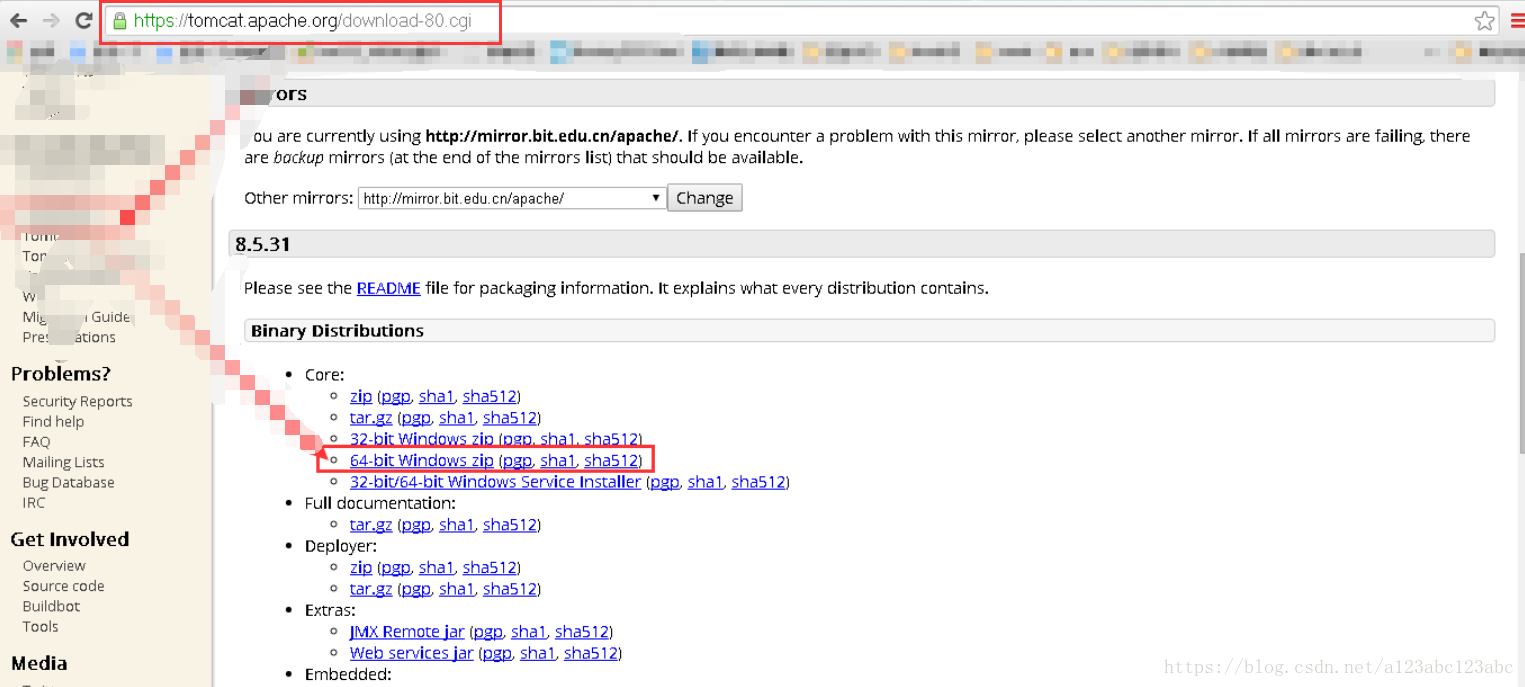Screen dimensions: 1525x687
Task: Open Overview under Get Involved
Action: coord(54,566)
